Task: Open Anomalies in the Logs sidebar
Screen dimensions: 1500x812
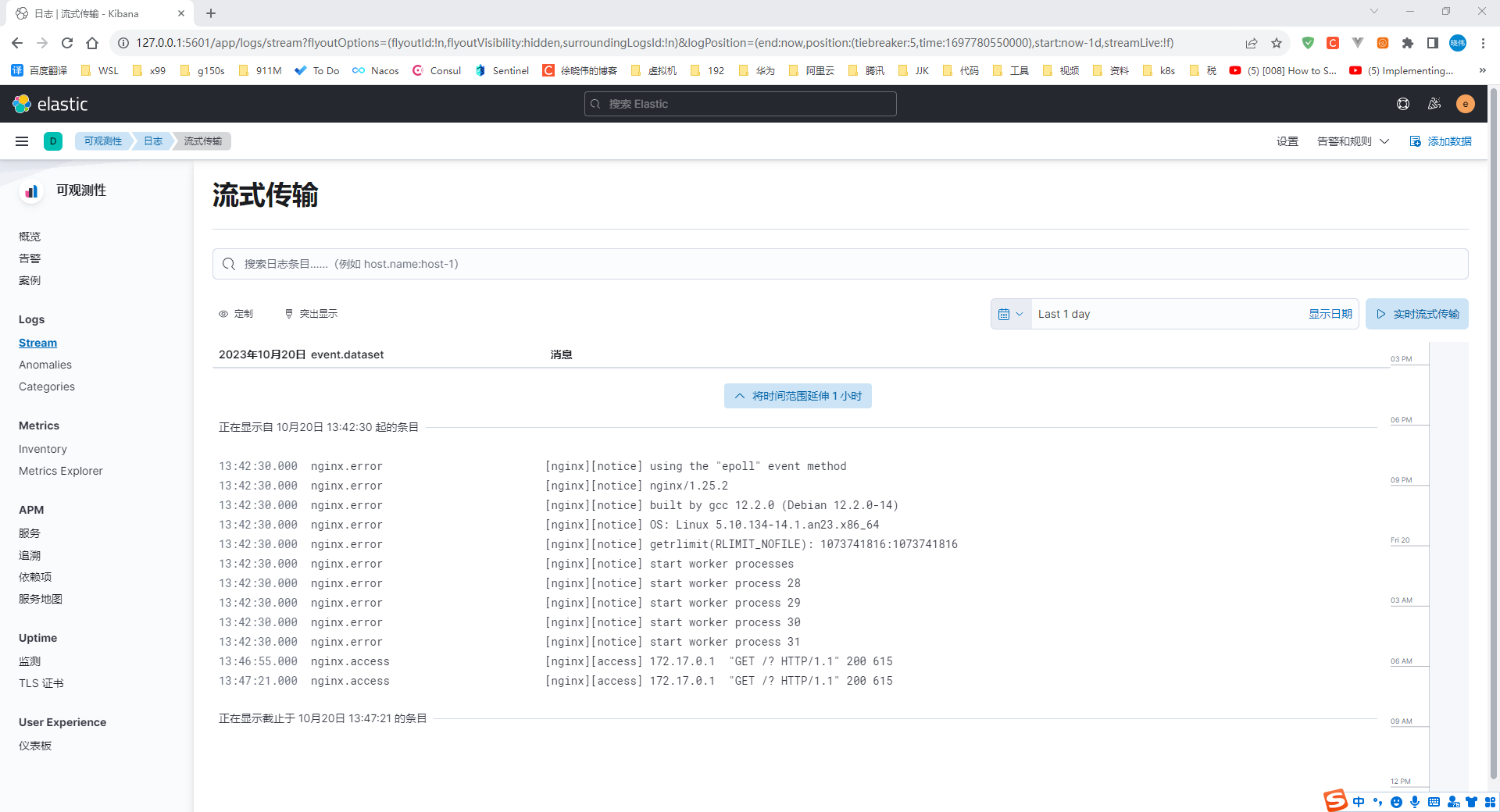Action: click(45, 365)
